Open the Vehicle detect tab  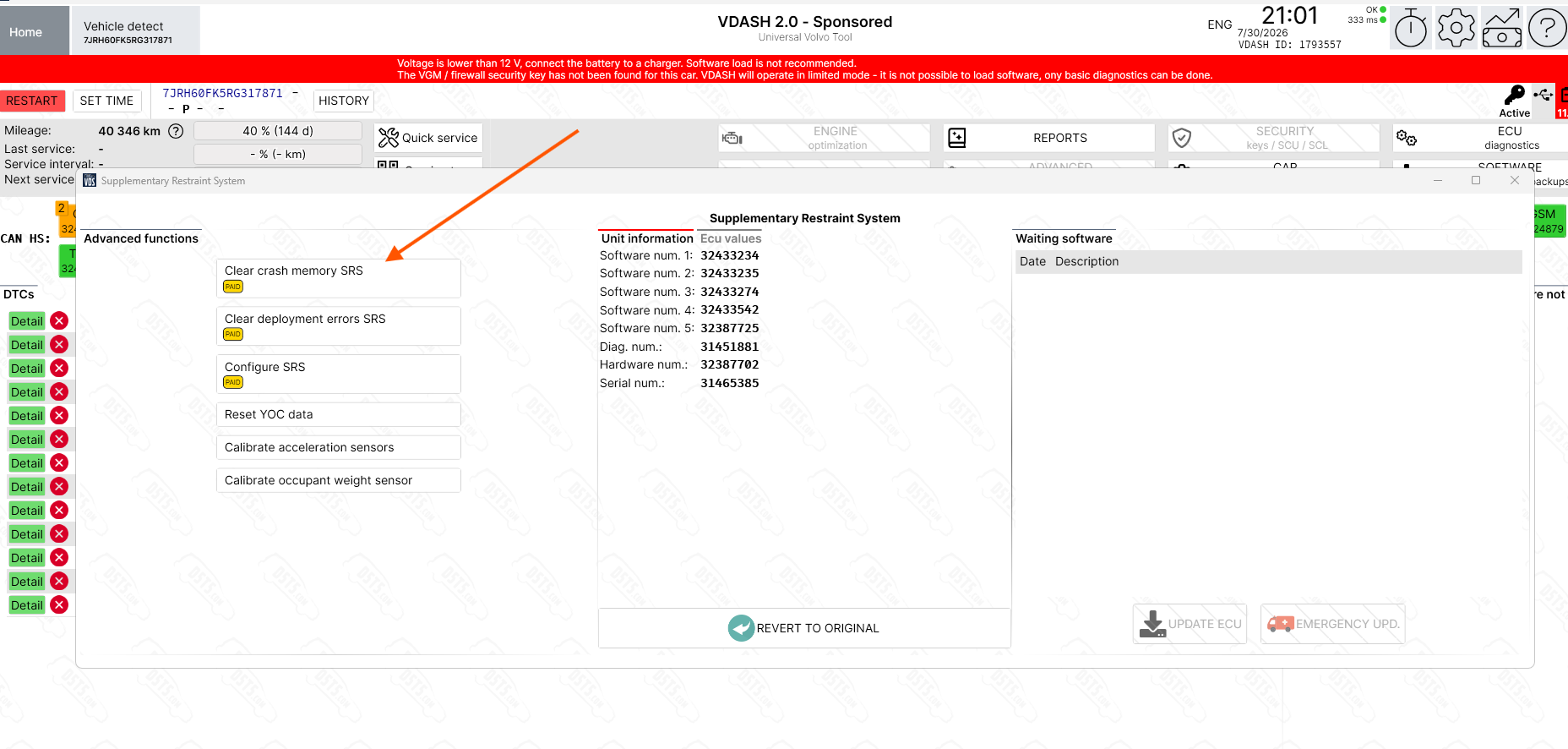click(135, 31)
